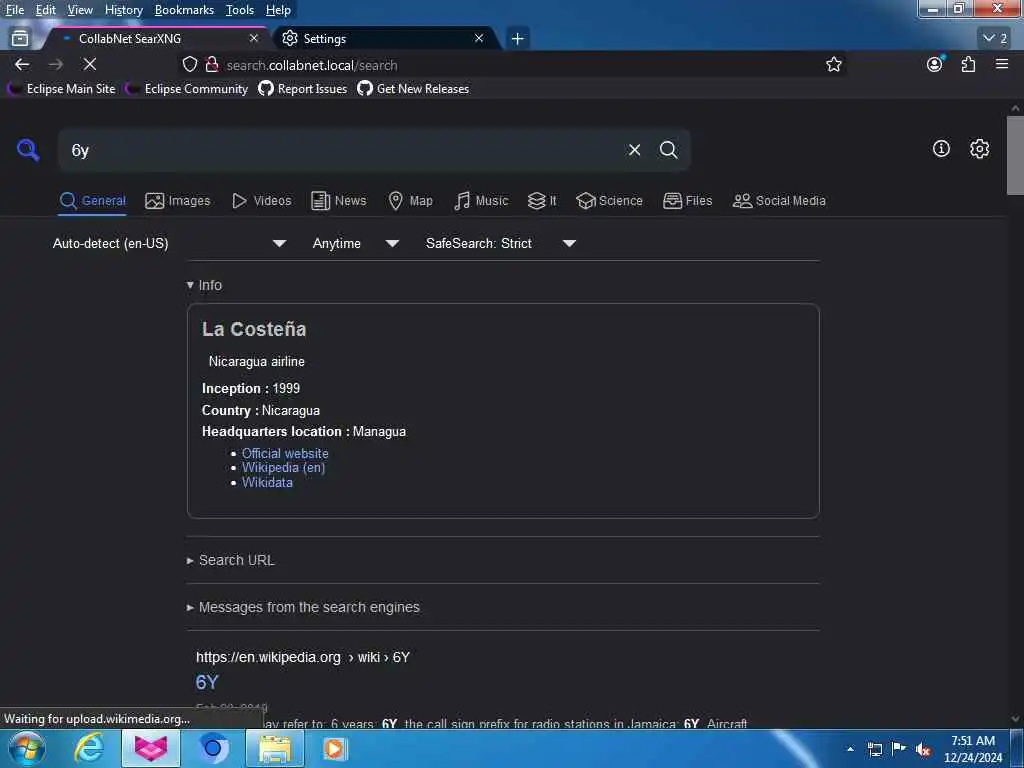Click the taskbar clock and date

[972, 749]
